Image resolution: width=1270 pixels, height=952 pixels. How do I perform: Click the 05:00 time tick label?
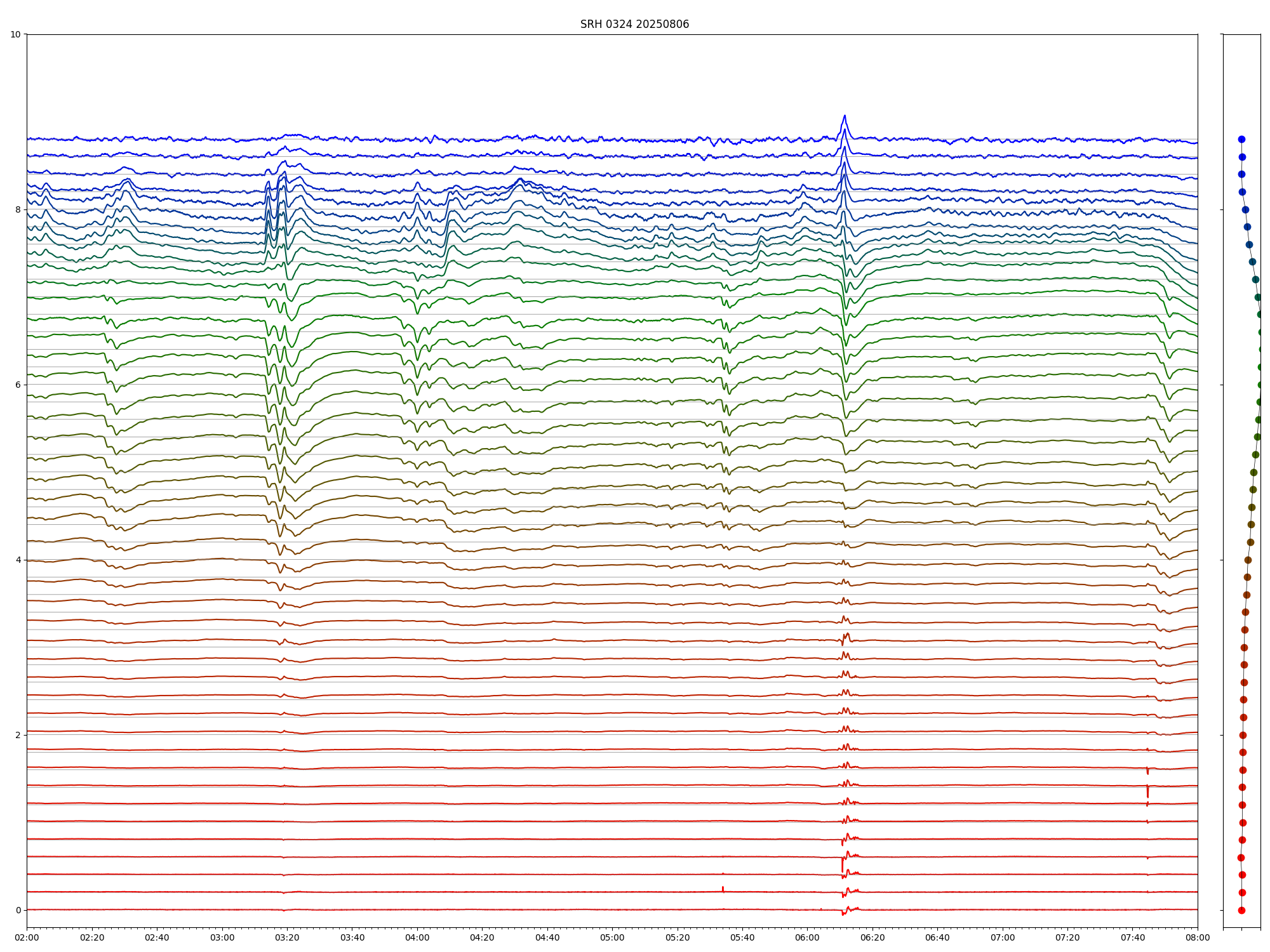point(612,937)
